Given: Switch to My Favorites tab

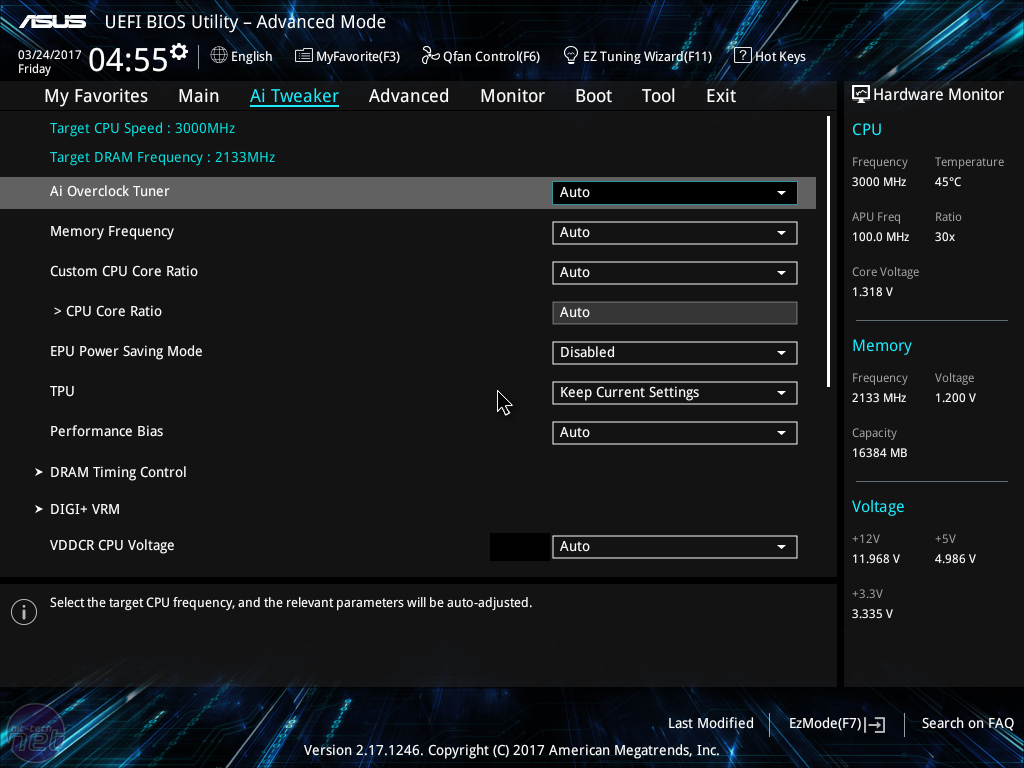Looking at the screenshot, I should pos(96,96).
